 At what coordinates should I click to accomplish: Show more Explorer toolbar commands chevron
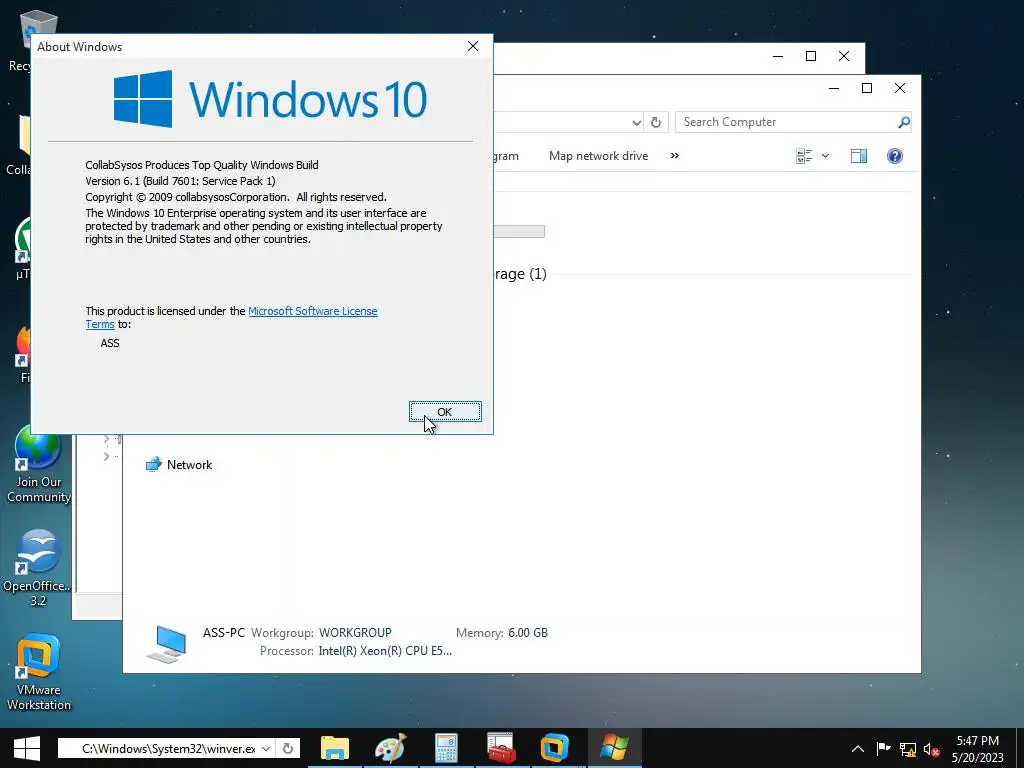click(675, 155)
